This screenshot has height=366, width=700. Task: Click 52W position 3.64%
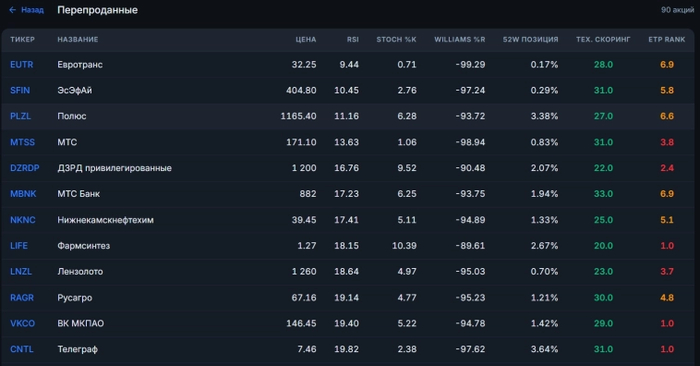click(x=545, y=349)
